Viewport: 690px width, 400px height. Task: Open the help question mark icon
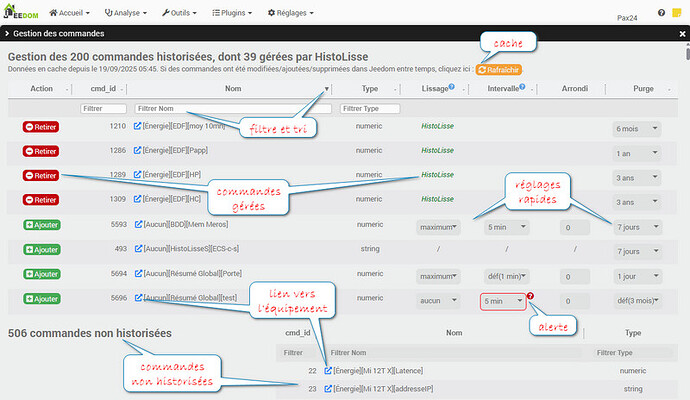pos(661,13)
